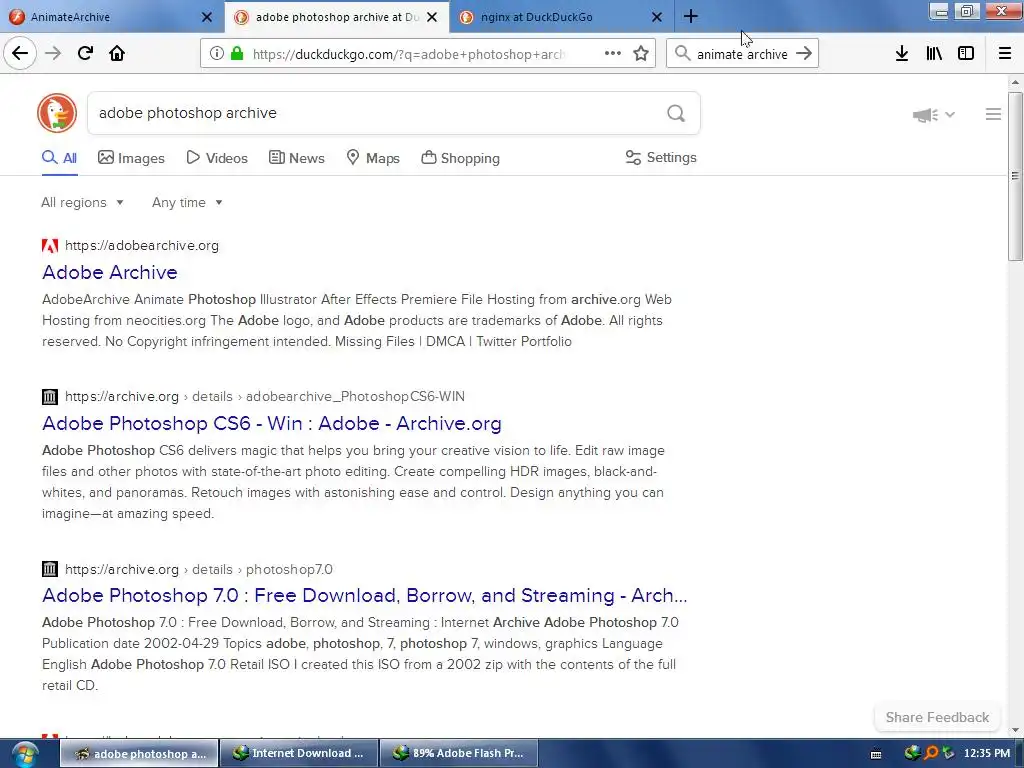Show News search results

tap(296, 158)
